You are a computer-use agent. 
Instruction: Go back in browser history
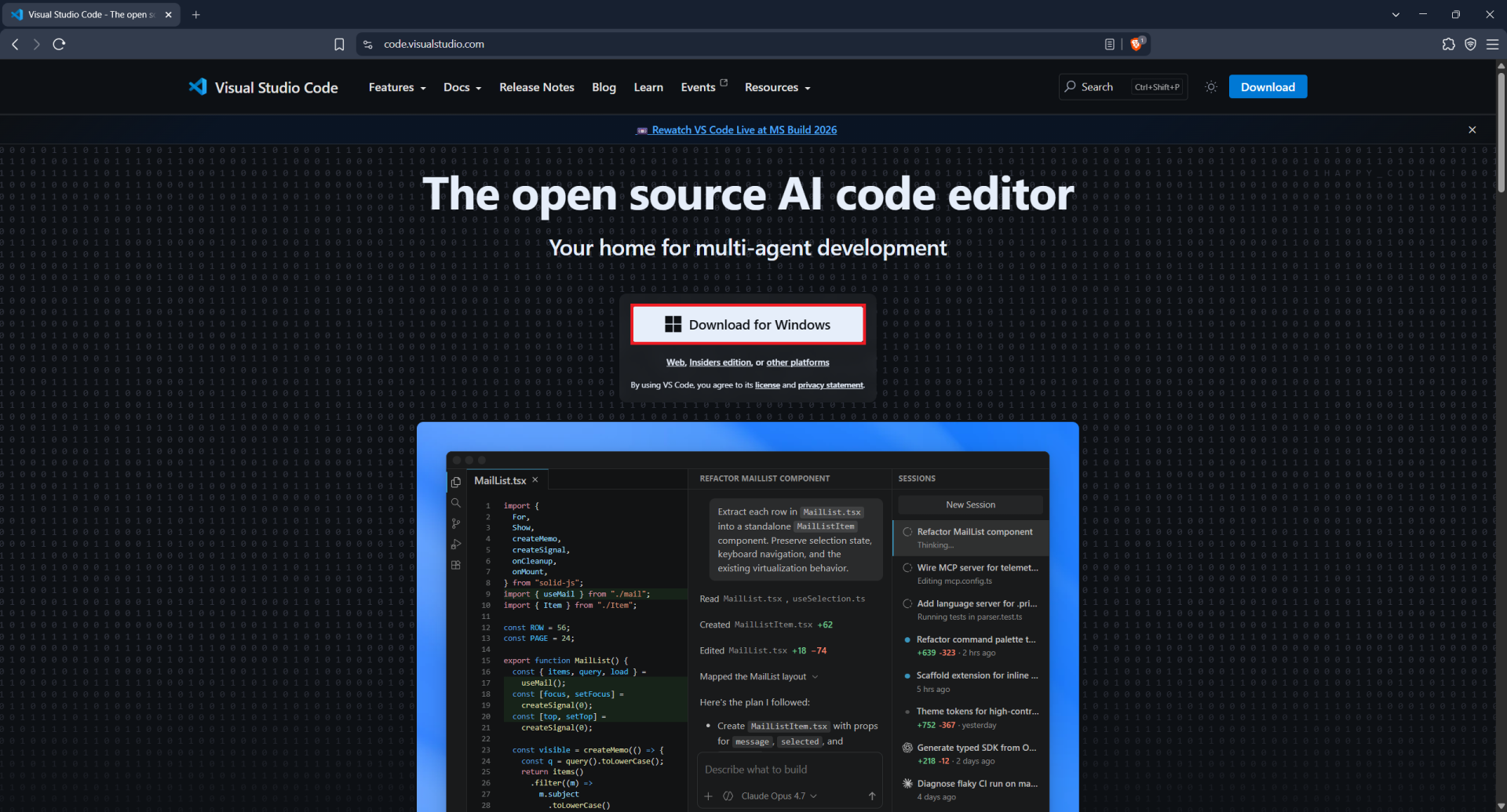tap(15, 45)
